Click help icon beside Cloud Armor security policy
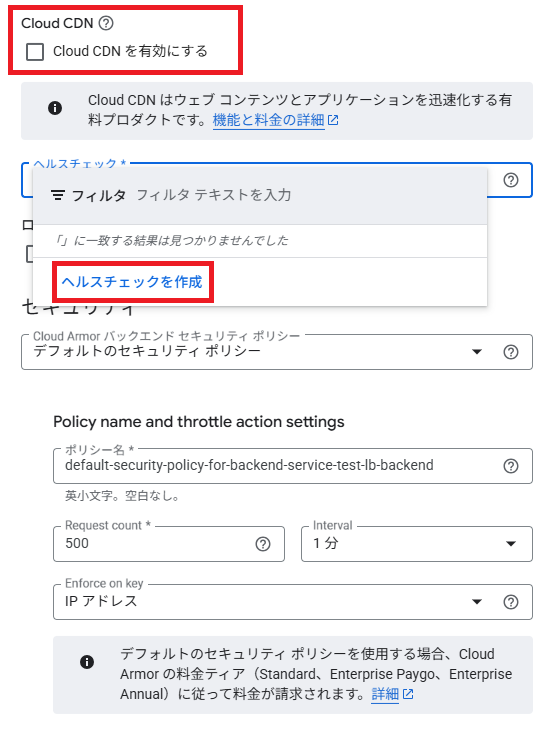 (510, 352)
